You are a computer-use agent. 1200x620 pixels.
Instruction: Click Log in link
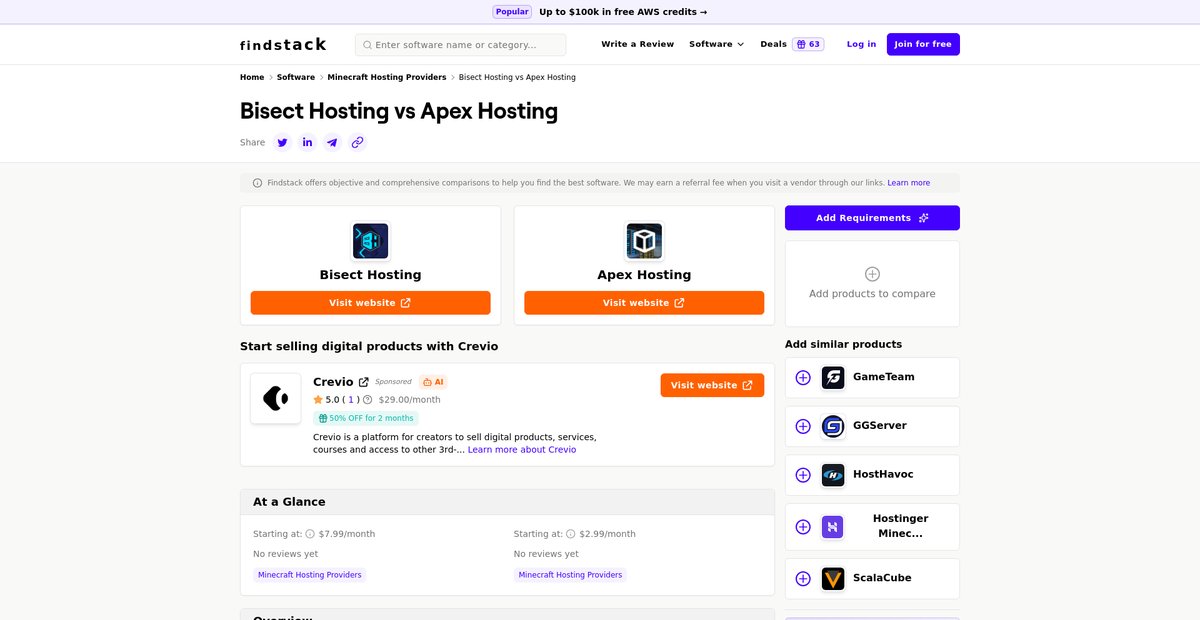861,44
